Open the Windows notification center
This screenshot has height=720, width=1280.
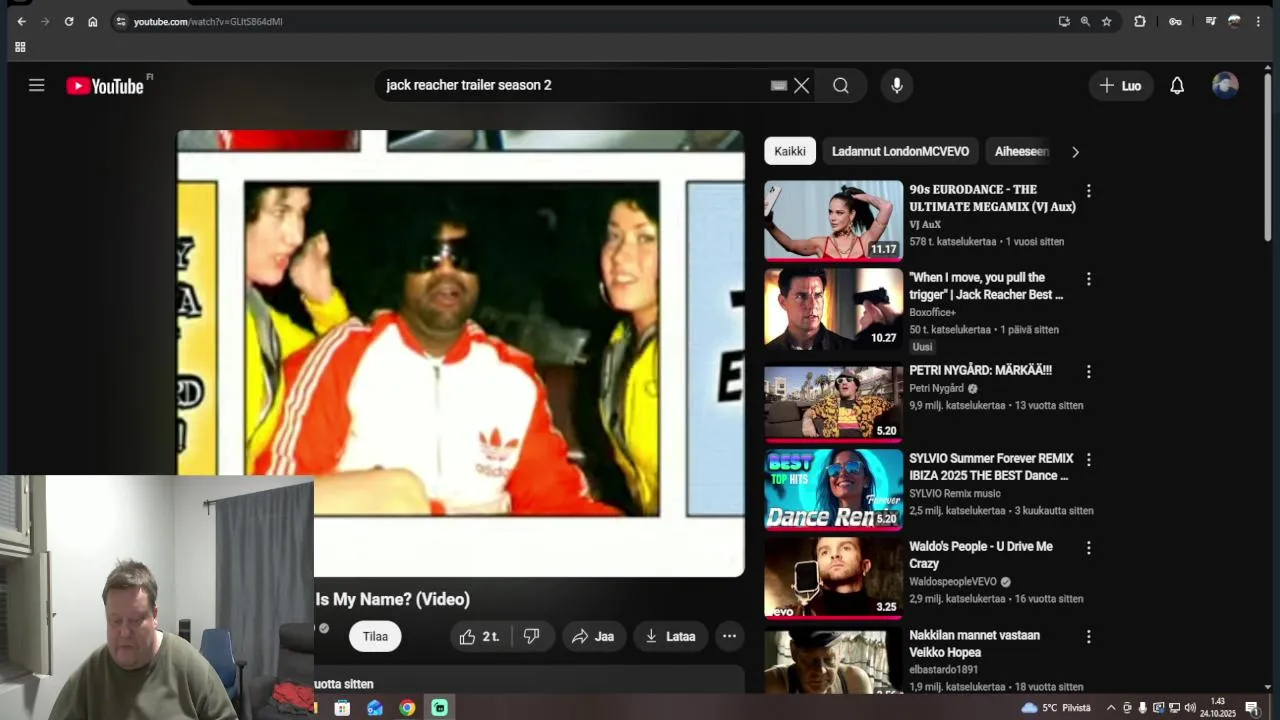click(x=1252, y=708)
